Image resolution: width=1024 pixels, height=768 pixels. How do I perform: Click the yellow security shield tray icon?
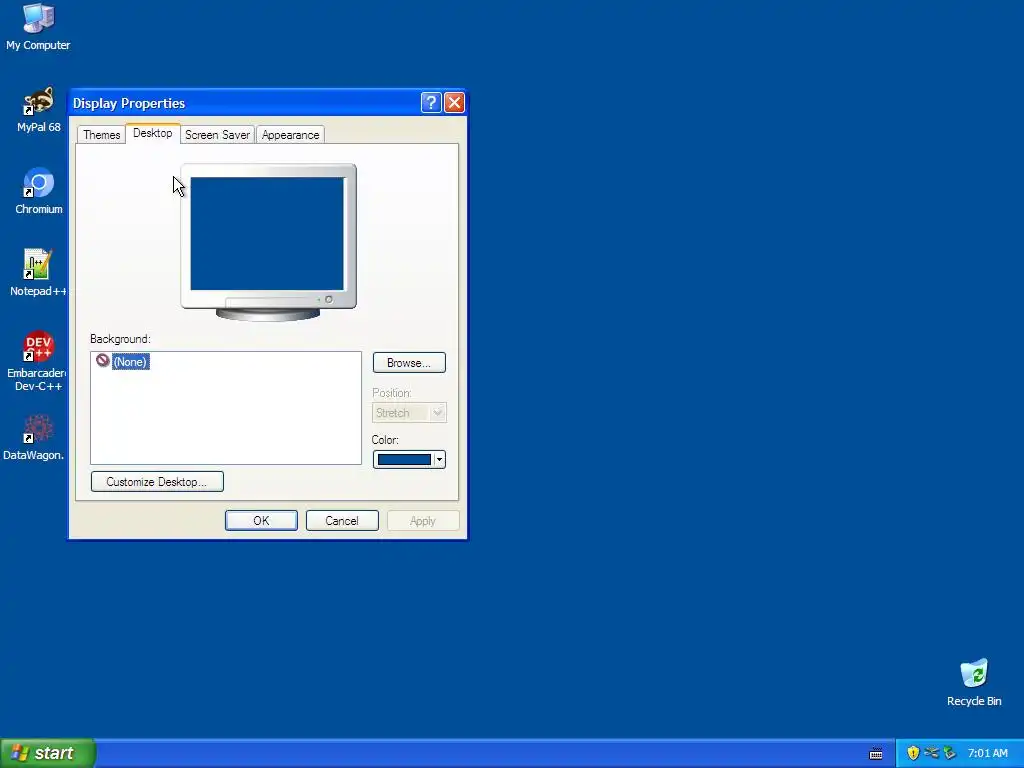point(913,753)
